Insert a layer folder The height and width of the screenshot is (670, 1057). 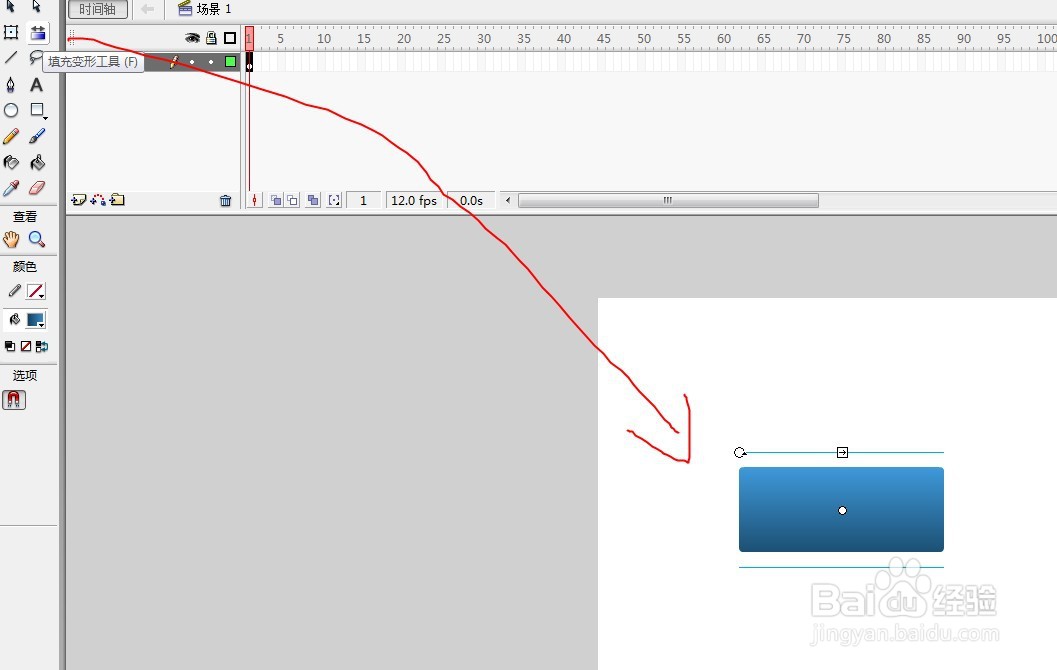click(x=118, y=200)
